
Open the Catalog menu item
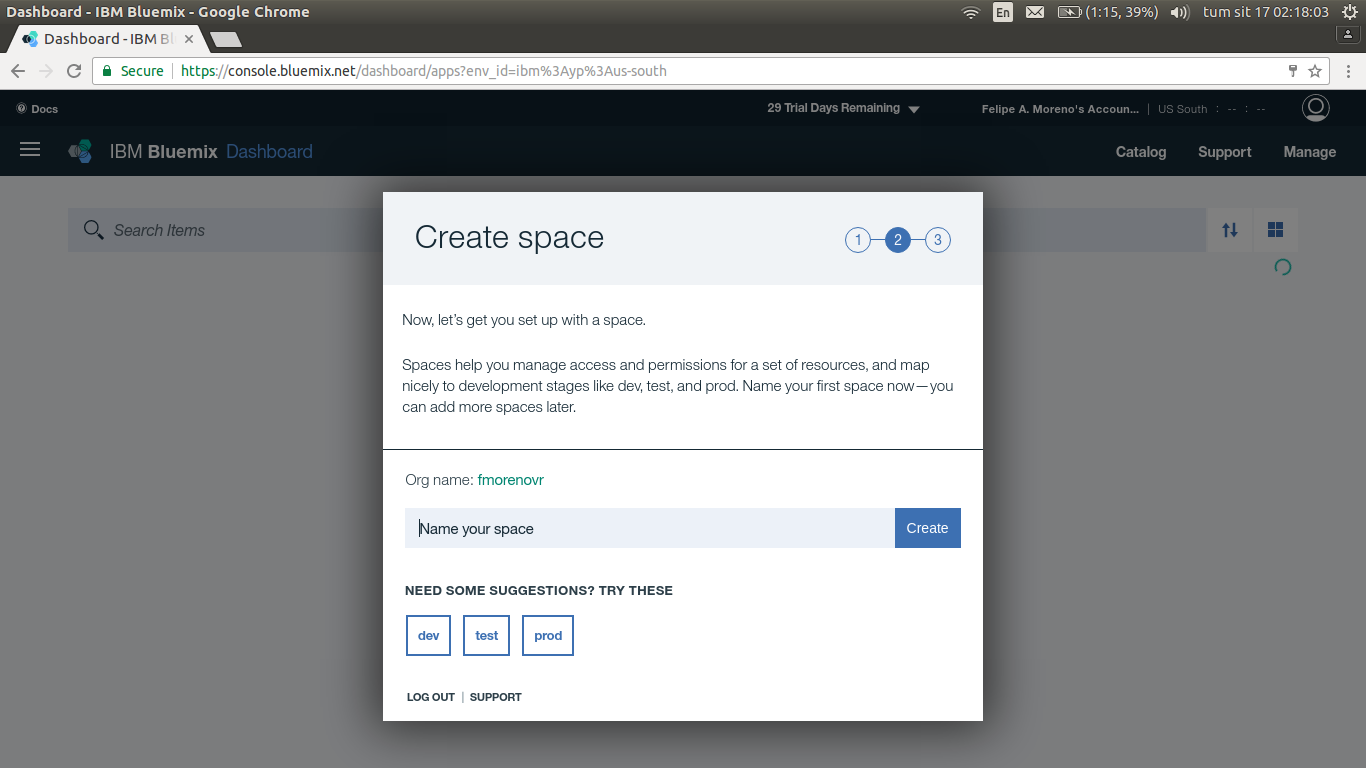[x=1141, y=152]
